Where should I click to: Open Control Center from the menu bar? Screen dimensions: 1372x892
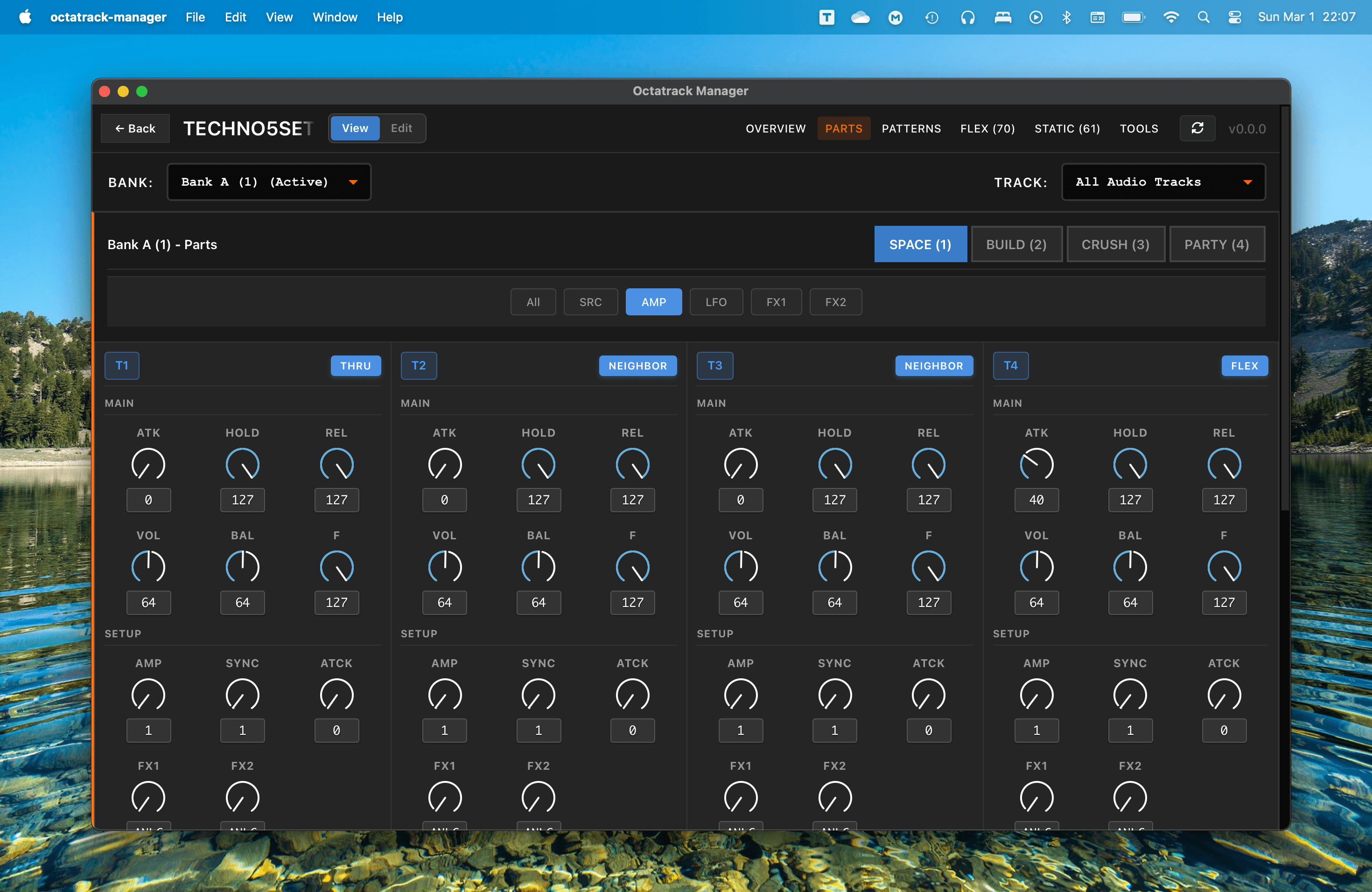[x=1234, y=17]
